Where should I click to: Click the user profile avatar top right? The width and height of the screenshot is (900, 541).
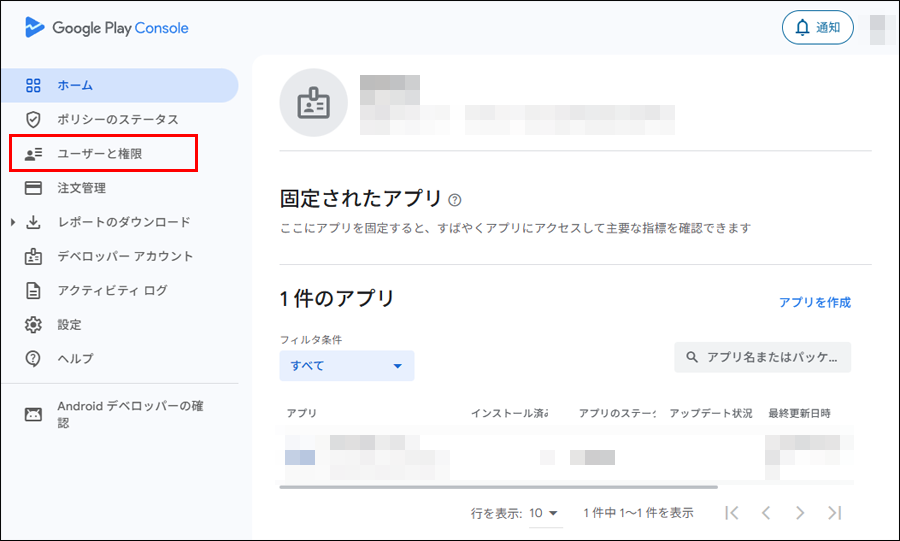click(x=884, y=30)
